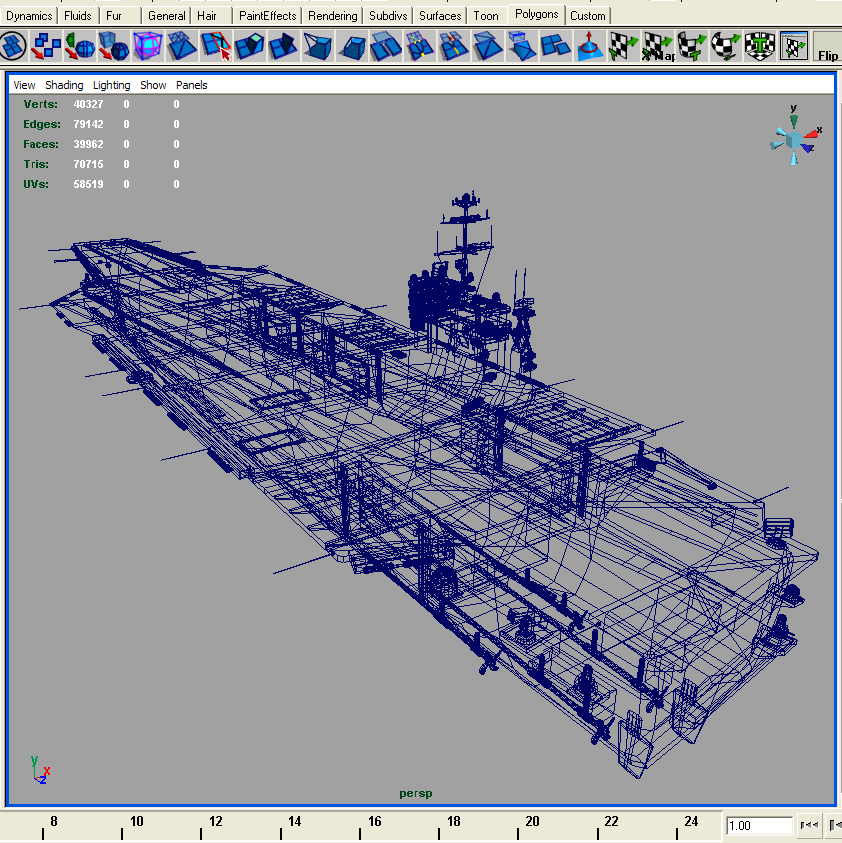Activate the Split Polygon Tool shelf icon
This screenshot has height=843, width=842.
[216, 45]
